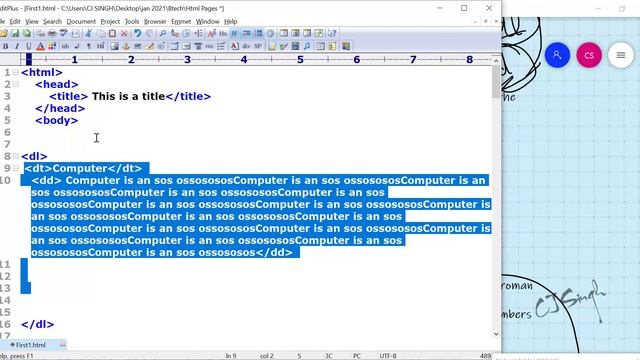Insert span tag with SP icon

point(258,47)
